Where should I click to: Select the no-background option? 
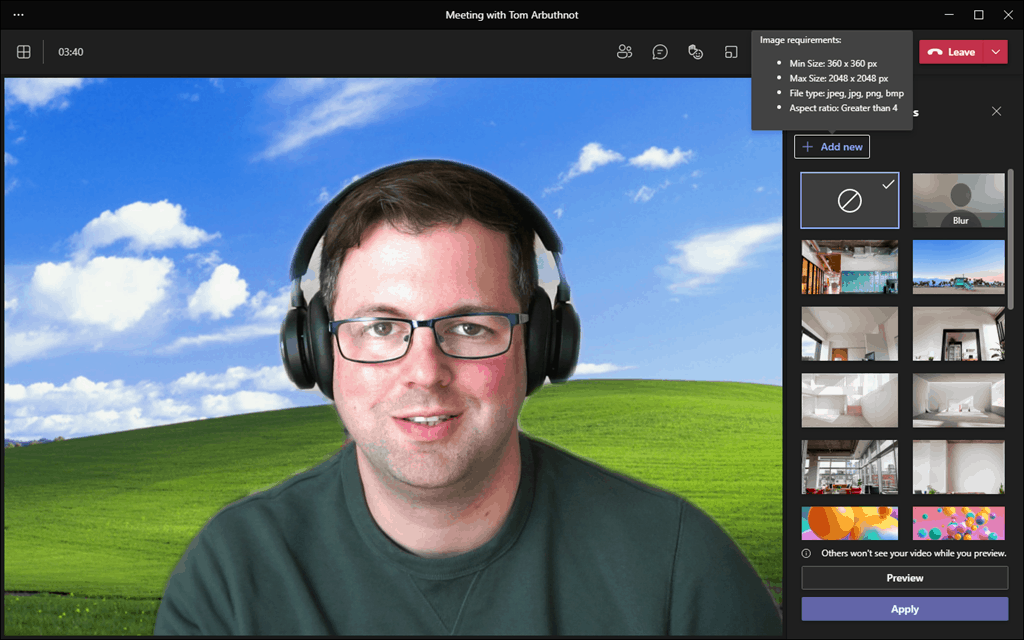click(849, 201)
